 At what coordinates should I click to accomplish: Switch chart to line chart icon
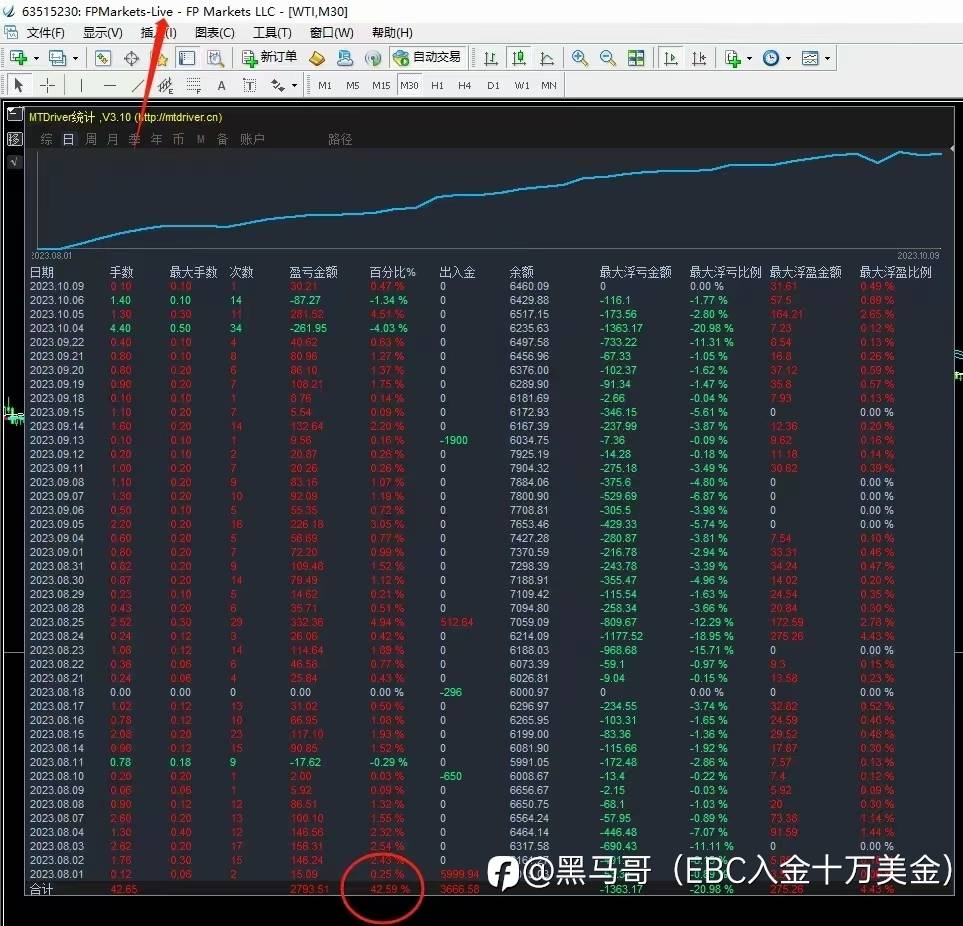547,58
